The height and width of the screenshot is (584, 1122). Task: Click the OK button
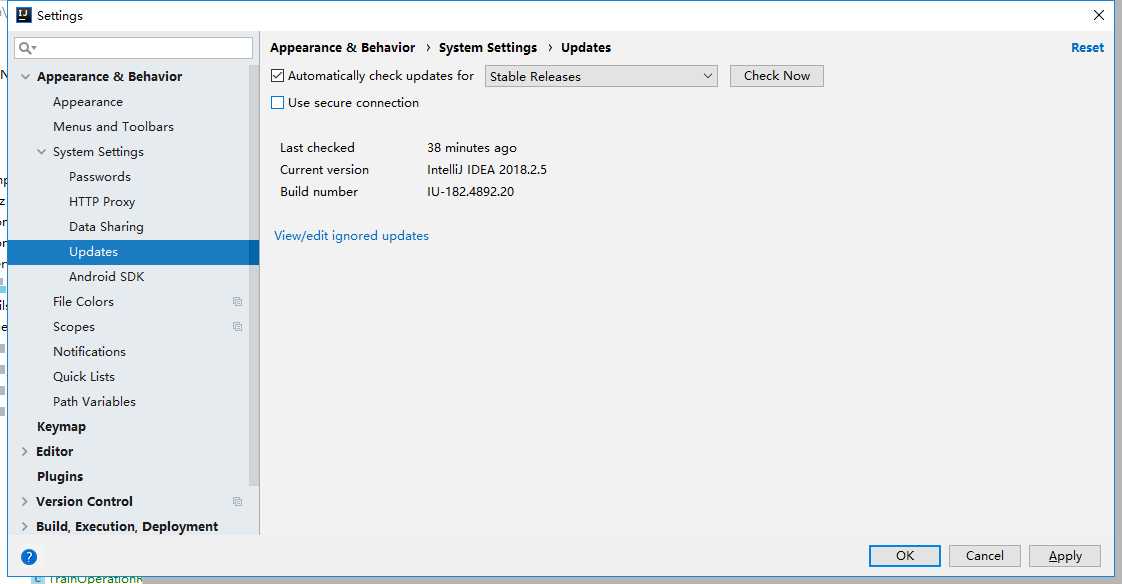tap(904, 556)
